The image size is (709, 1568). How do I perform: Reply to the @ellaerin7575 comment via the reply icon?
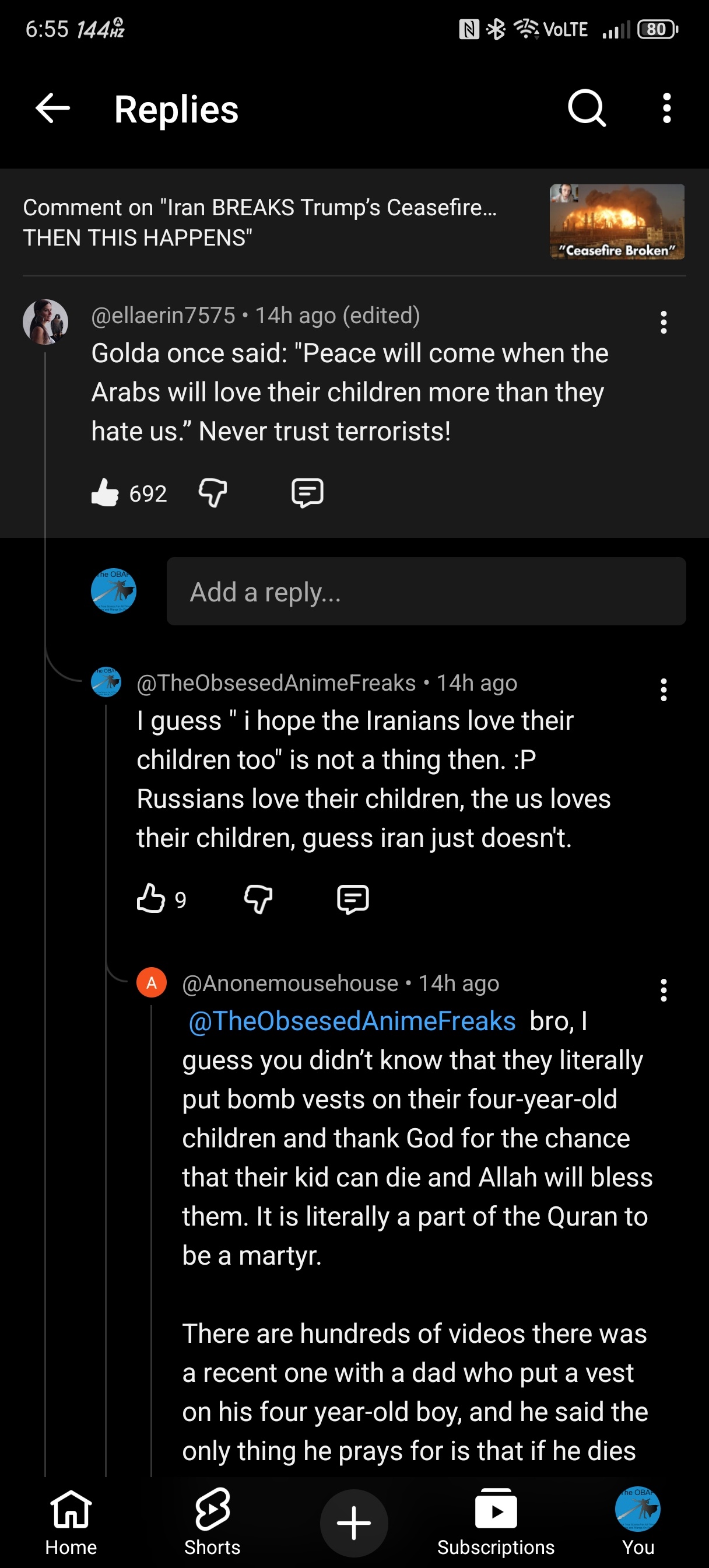click(307, 492)
